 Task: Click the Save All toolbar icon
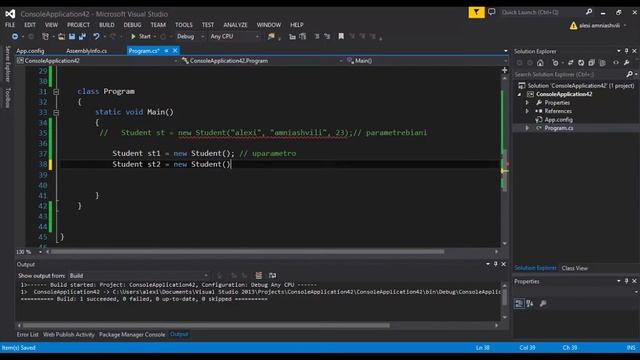[82, 36]
